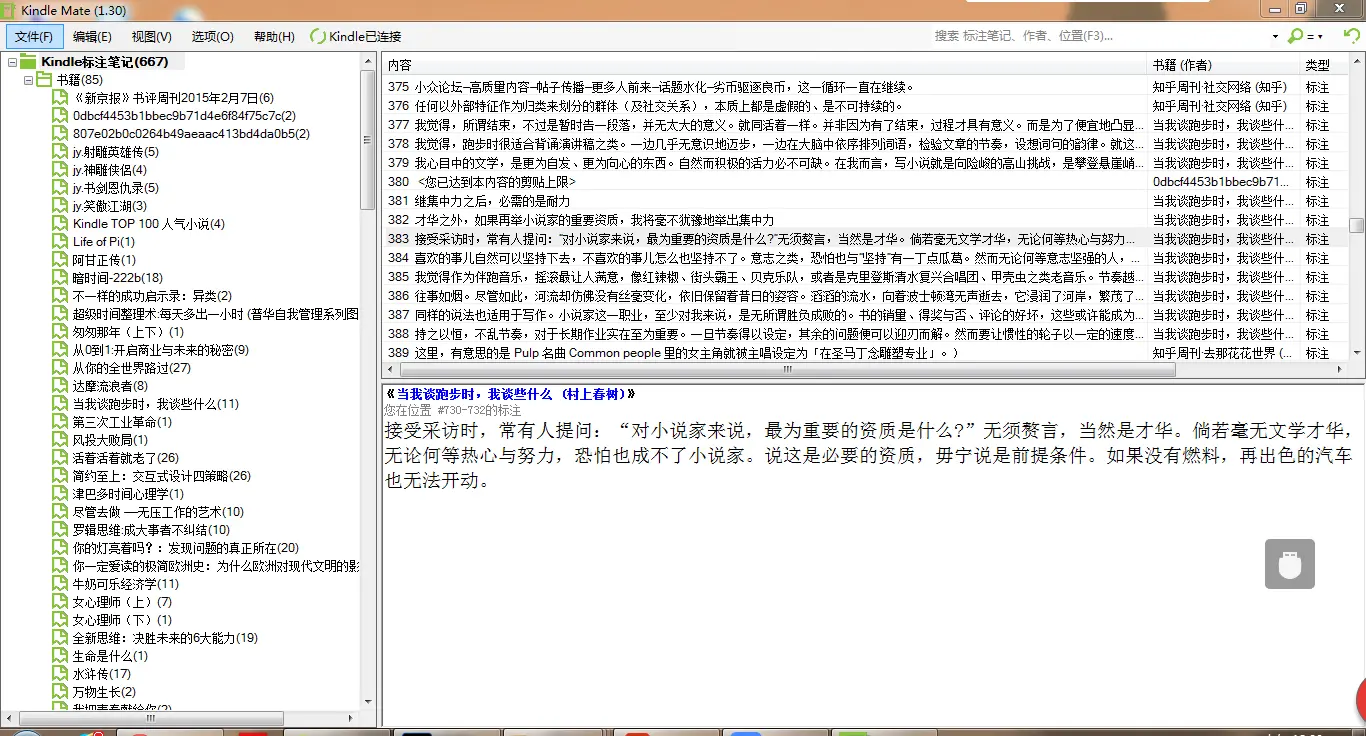Select book 当我谈跑步时，我谈些什么(11)
Image resolution: width=1366 pixels, height=736 pixels.
point(155,404)
